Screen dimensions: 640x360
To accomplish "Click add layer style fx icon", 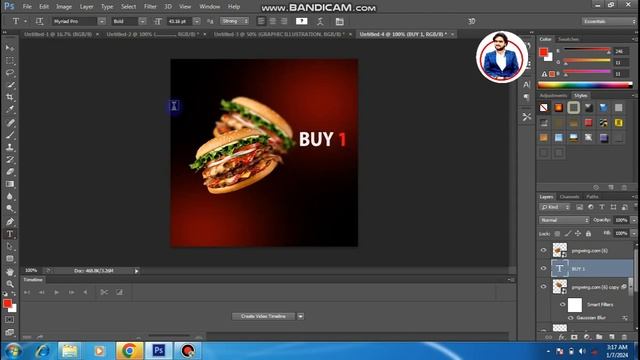I will (562, 337).
